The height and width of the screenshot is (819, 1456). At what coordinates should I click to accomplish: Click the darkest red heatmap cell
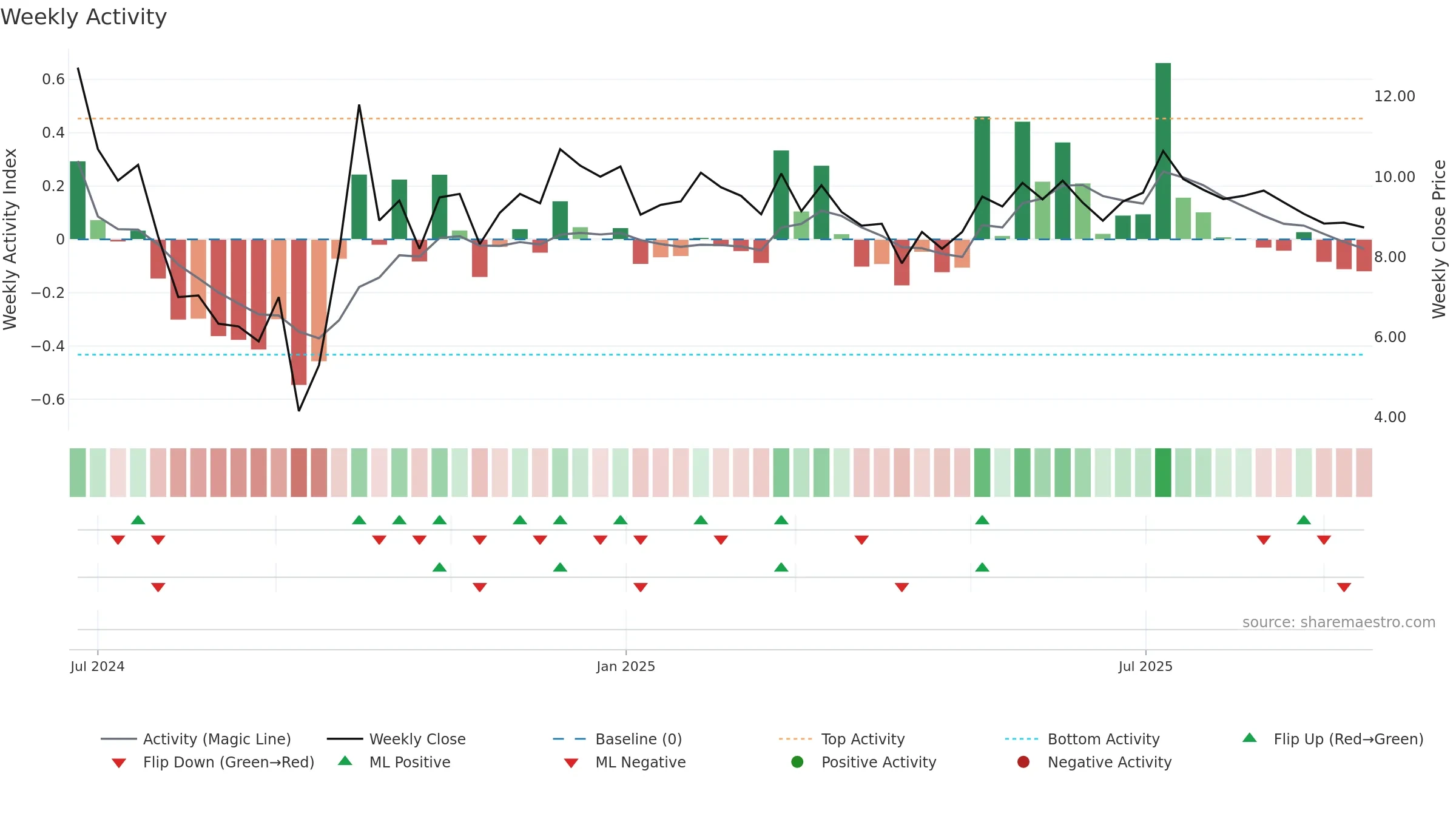298,473
